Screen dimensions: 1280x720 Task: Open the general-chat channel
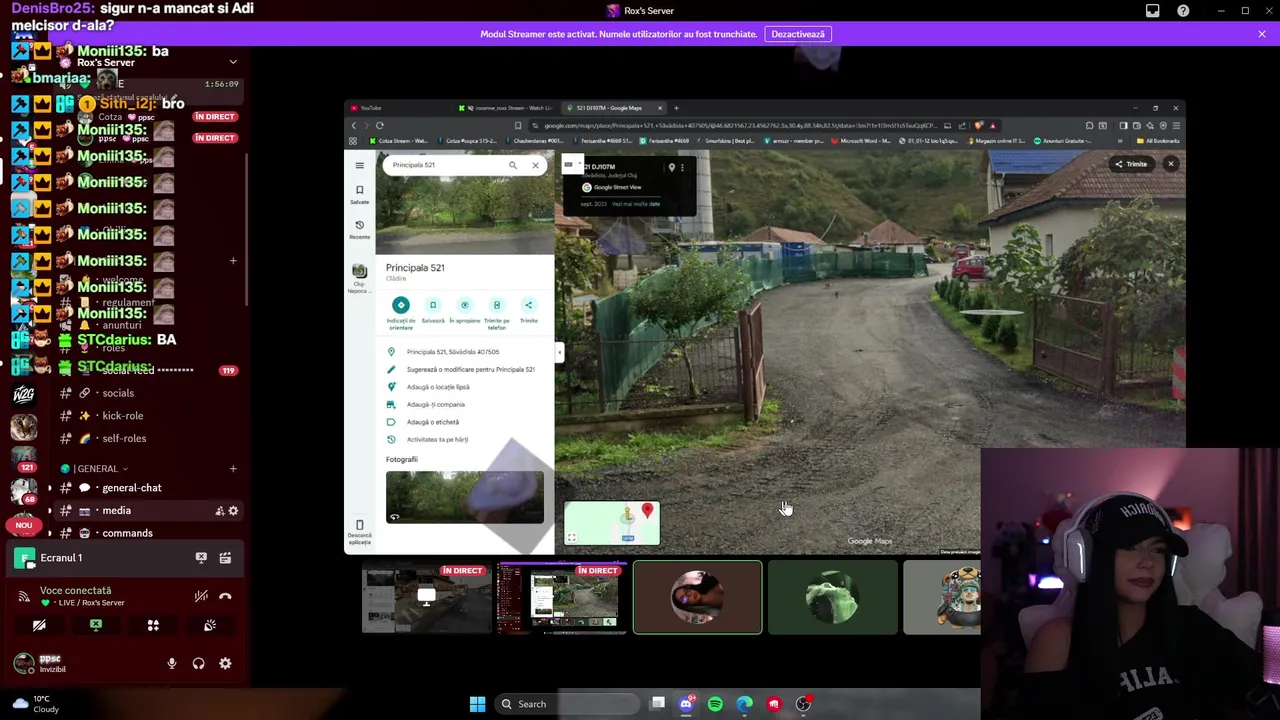click(131, 488)
